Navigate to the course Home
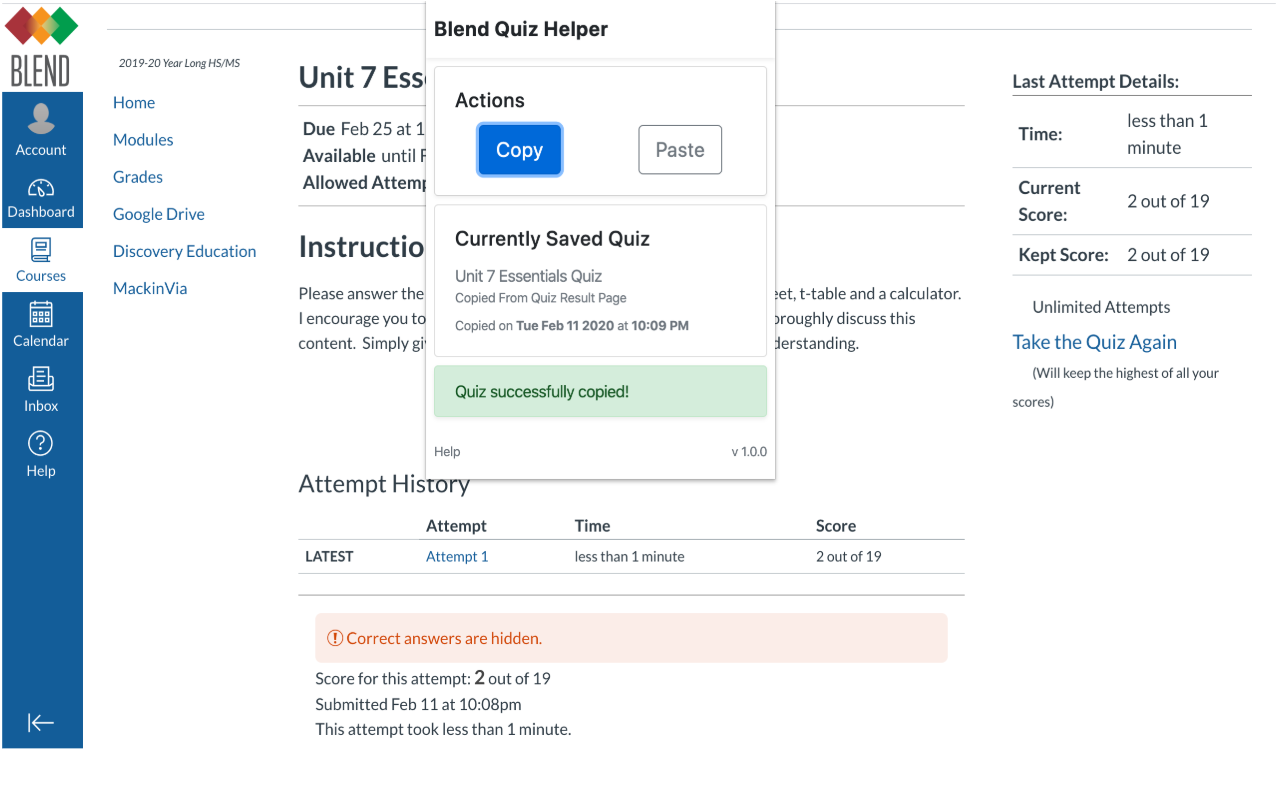Image resolution: width=1280 pixels, height=800 pixels. click(134, 102)
